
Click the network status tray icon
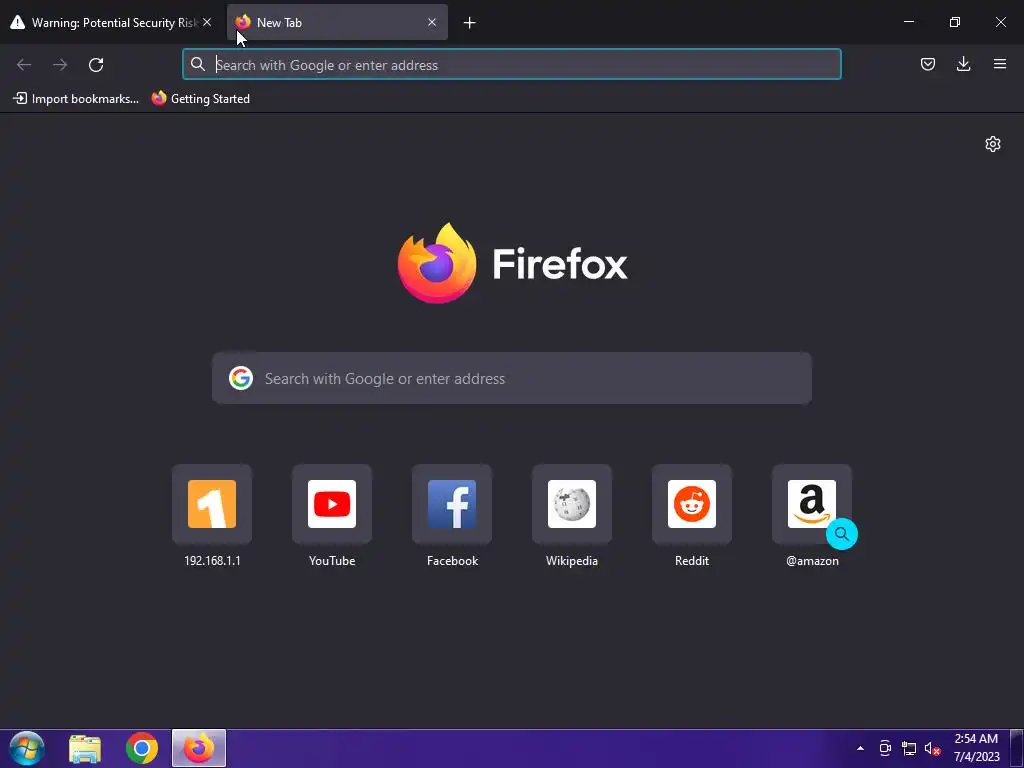(x=908, y=748)
